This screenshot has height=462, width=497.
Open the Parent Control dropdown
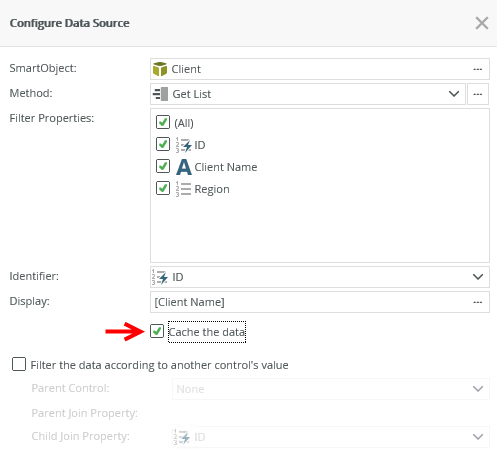[331, 389]
